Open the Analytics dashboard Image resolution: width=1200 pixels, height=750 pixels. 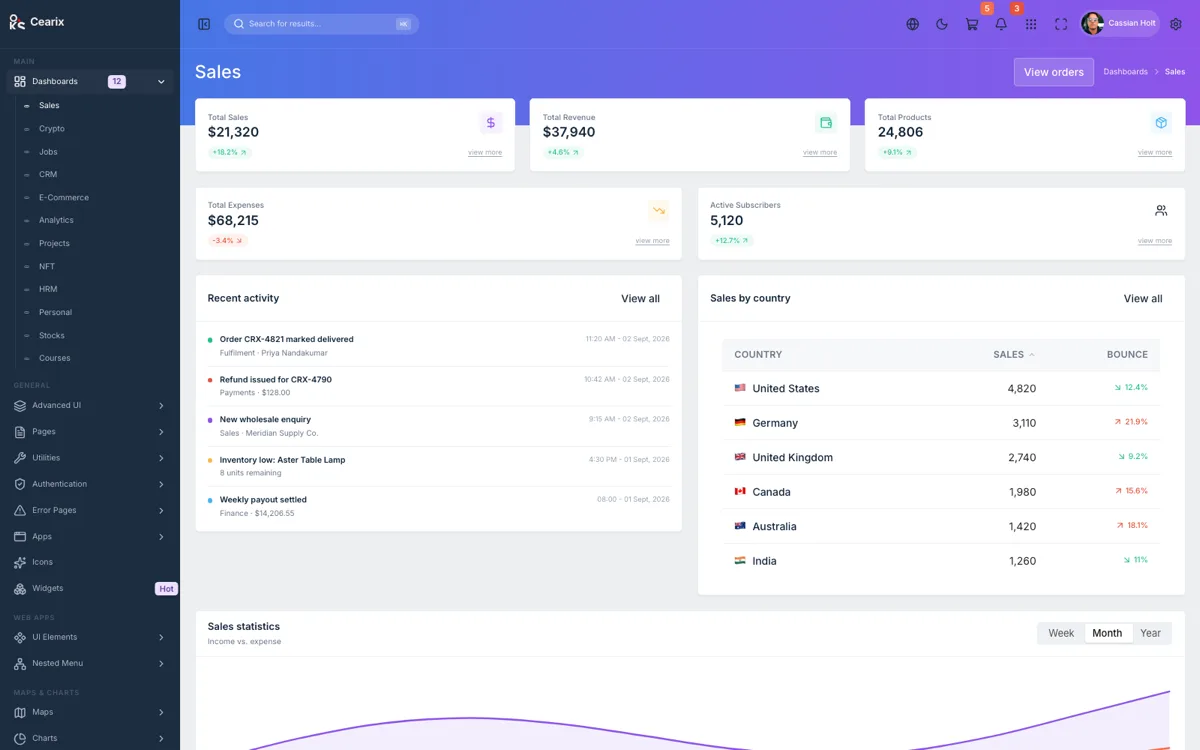point(56,220)
